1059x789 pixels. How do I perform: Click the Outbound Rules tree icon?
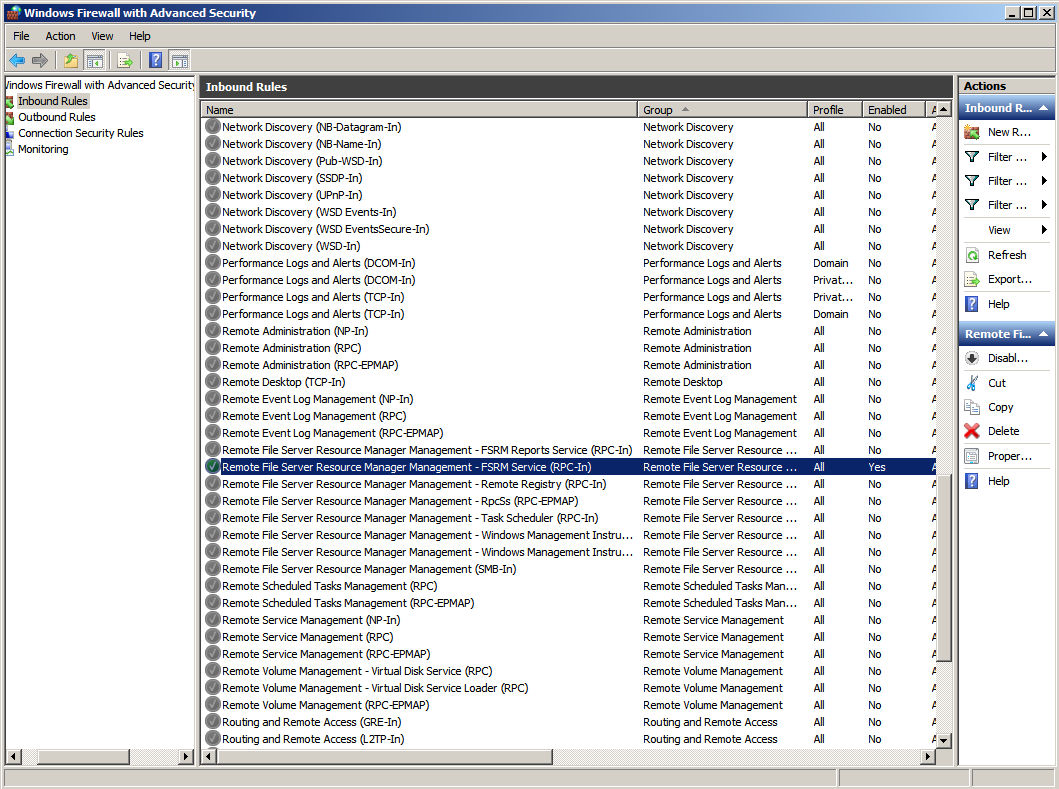click(x=9, y=118)
